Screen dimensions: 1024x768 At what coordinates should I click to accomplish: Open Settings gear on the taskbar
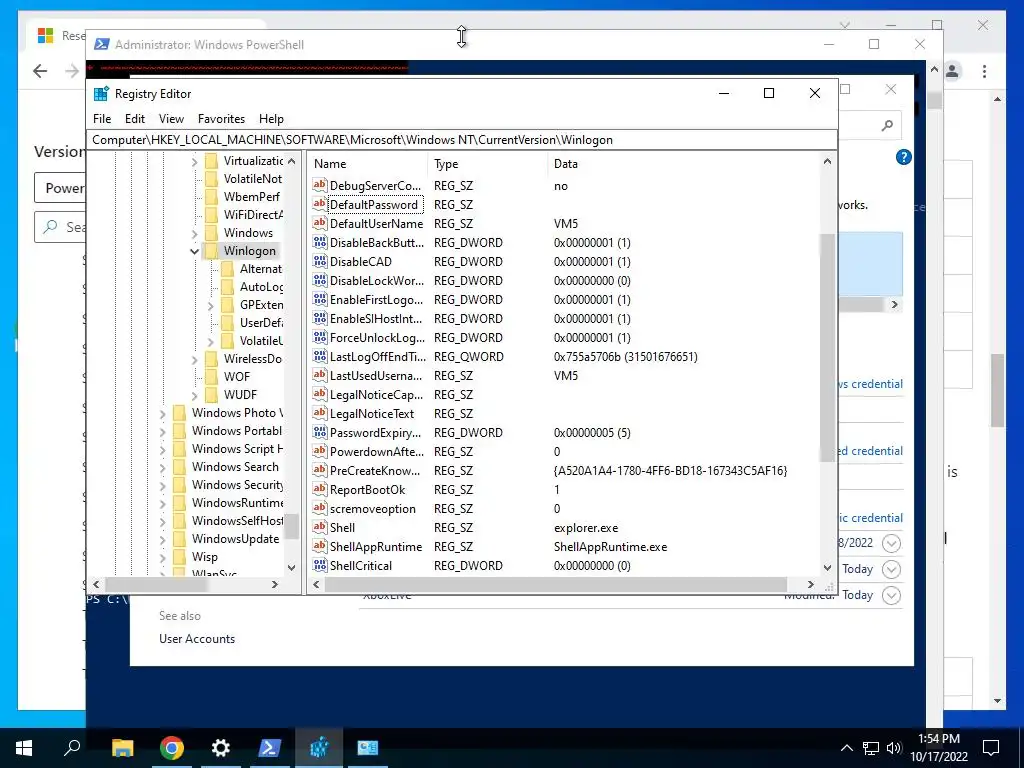tap(221, 748)
